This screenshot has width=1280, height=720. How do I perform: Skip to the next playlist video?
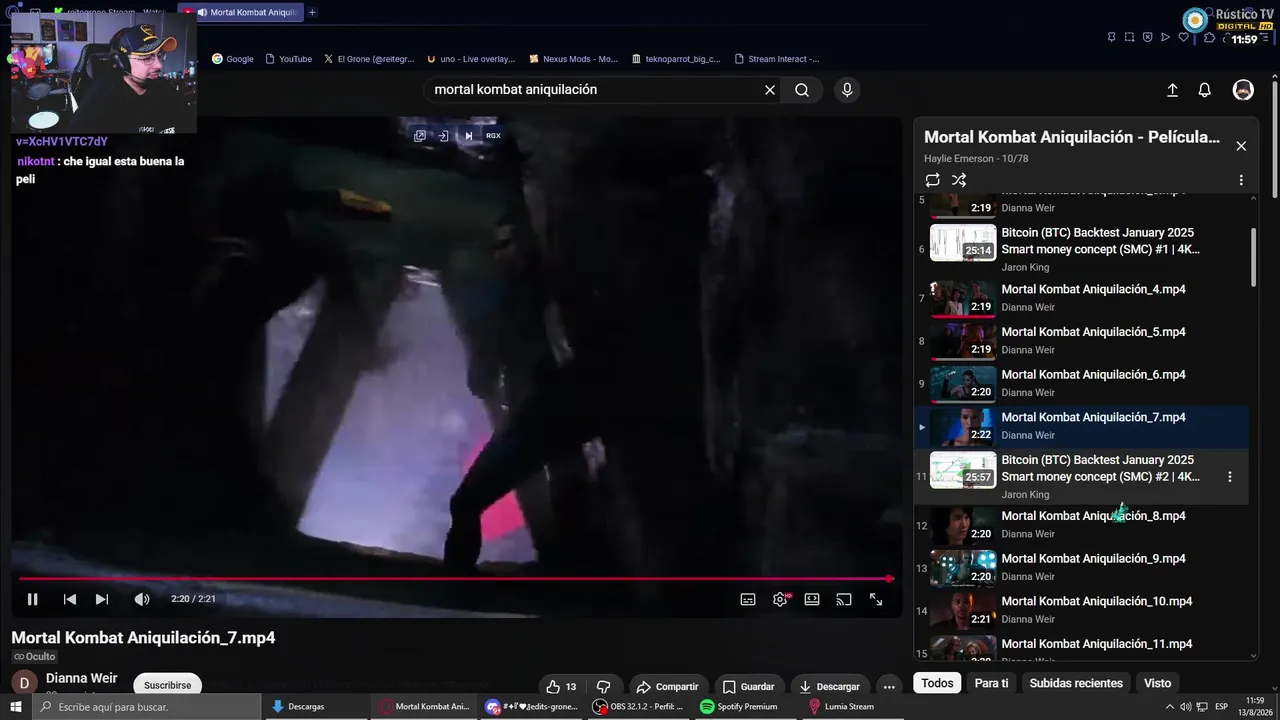click(x=102, y=599)
